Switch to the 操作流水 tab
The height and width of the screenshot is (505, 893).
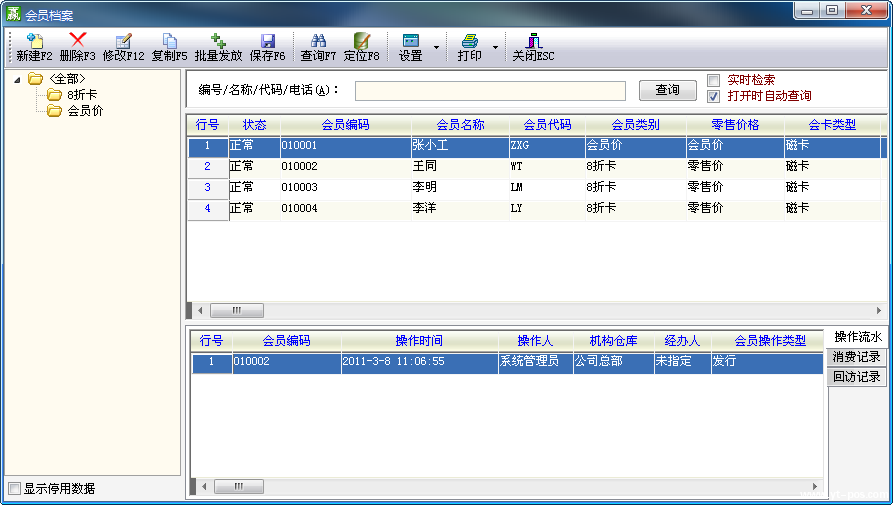tap(857, 337)
